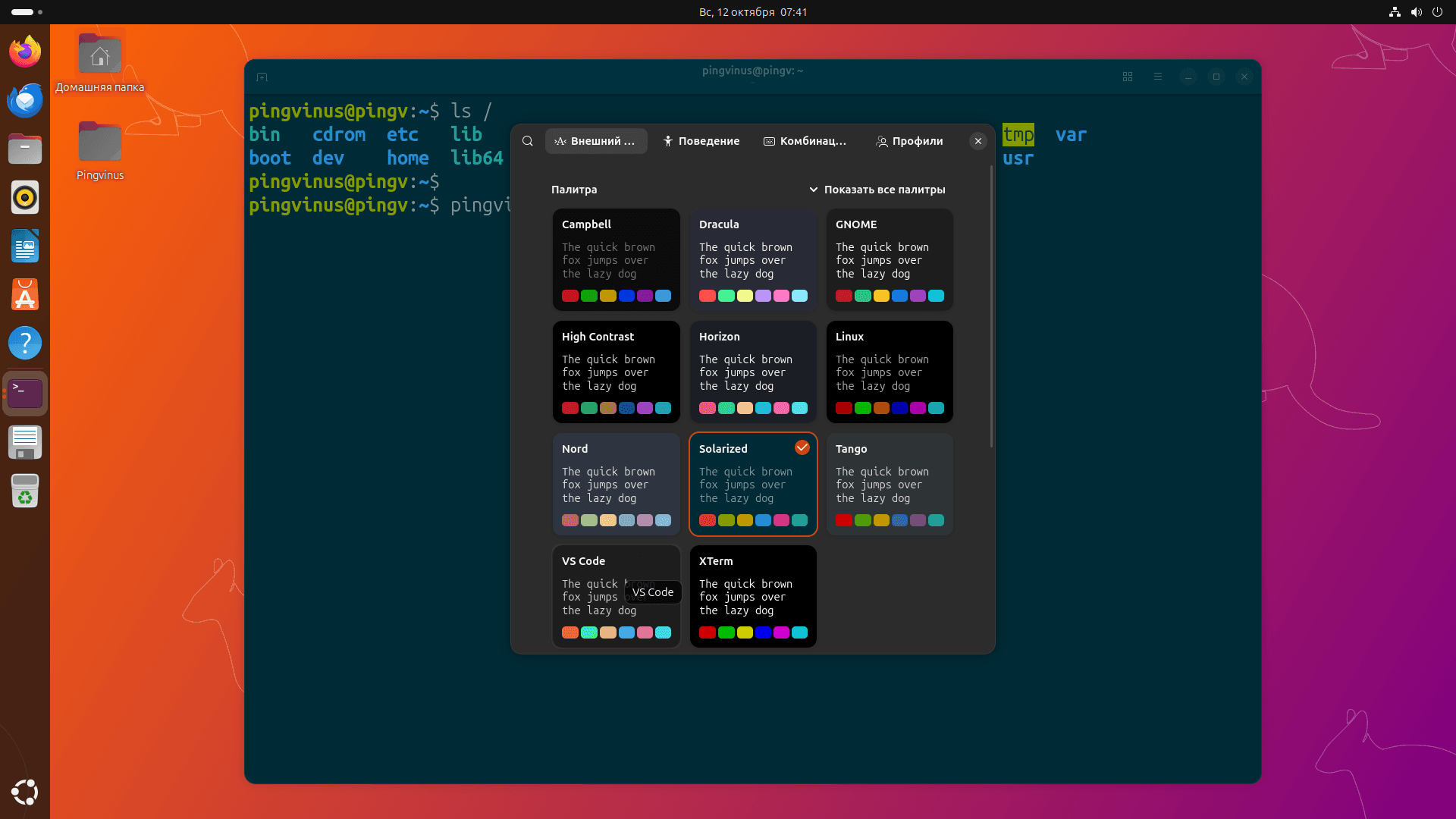Close the preferences dialog
The width and height of the screenshot is (1456, 819).
point(978,141)
